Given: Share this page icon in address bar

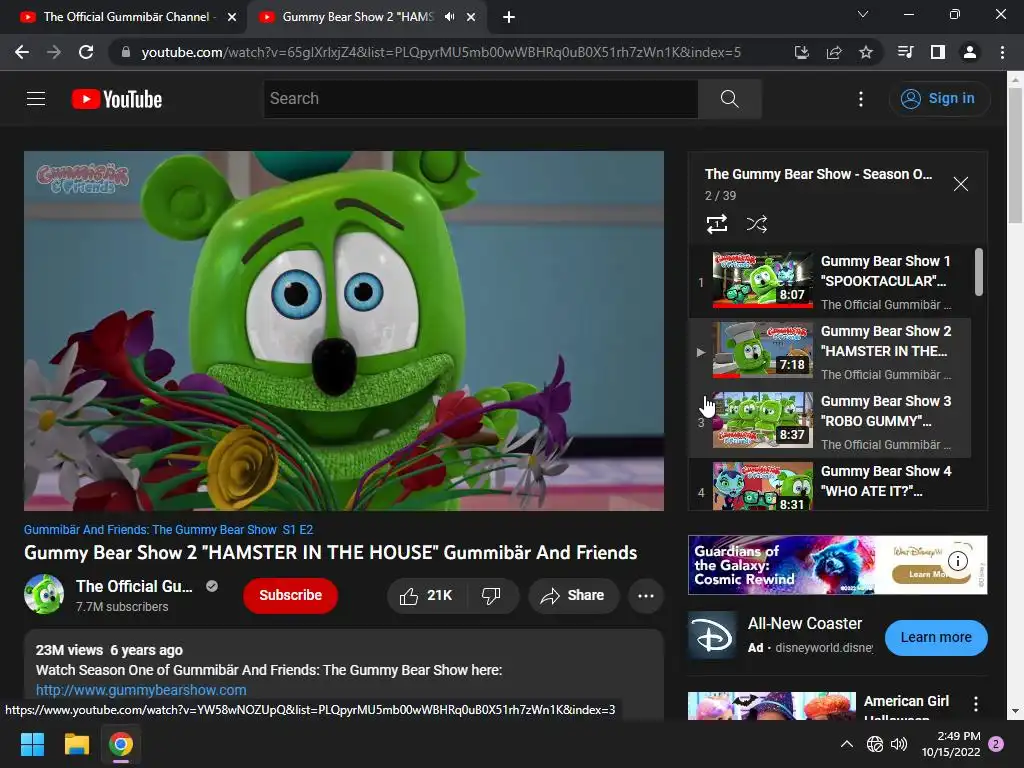Looking at the screenshot, I should click(834, 52).
